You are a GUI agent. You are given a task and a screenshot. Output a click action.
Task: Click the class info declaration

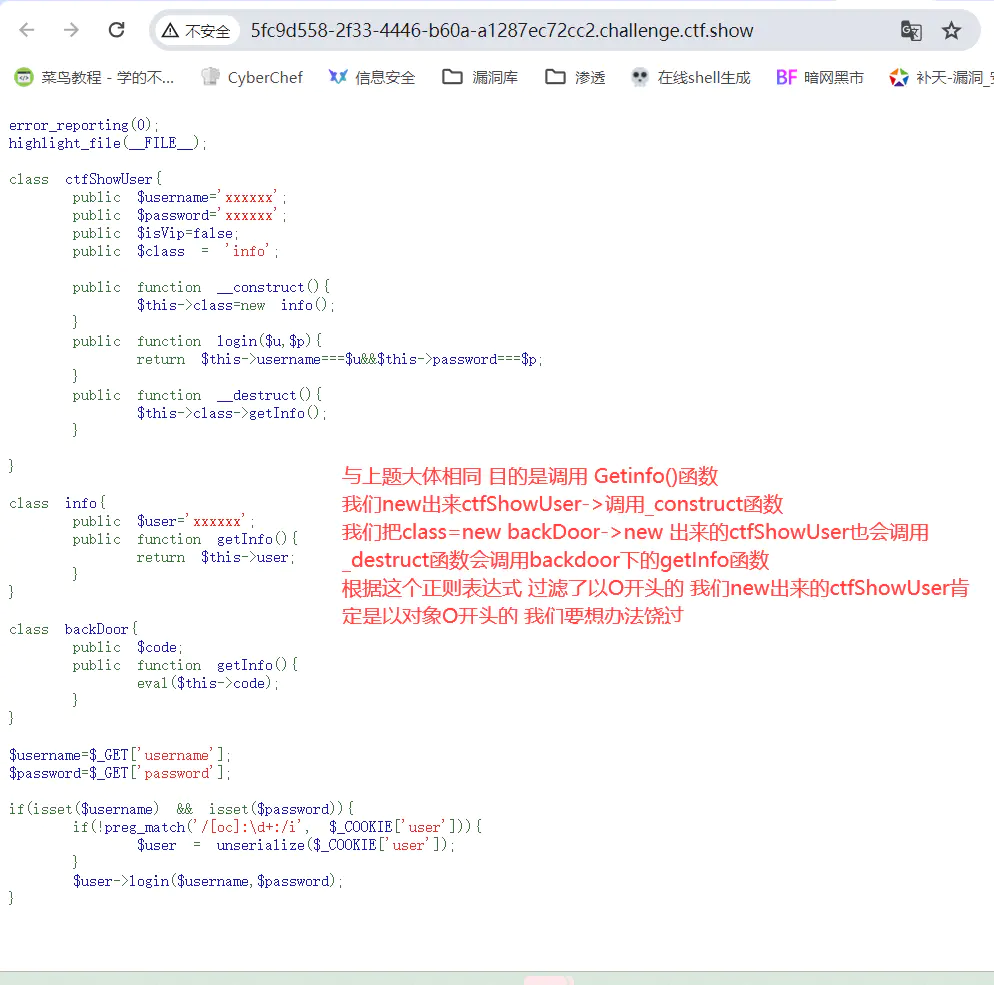57,503
